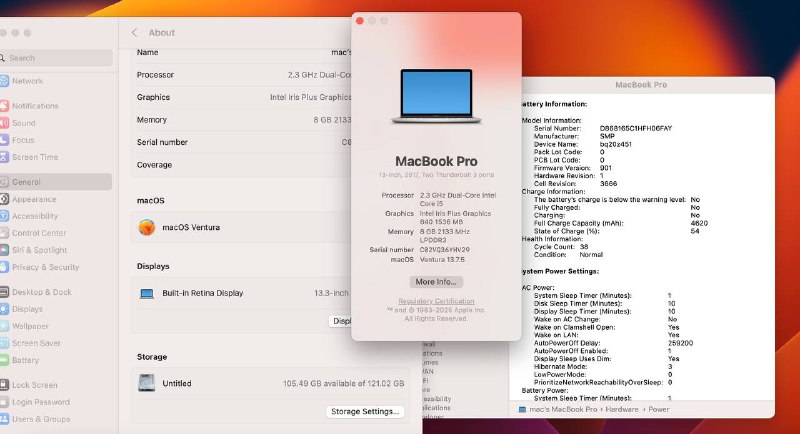This screenshot has width=800, height=434.
Task: Click Ventura 13.7.5 version text
Action: click(442, 260)
